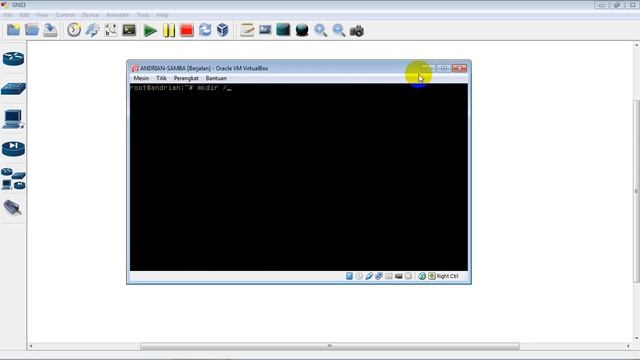Stop all devices with the red stop button

coord(187,31)
